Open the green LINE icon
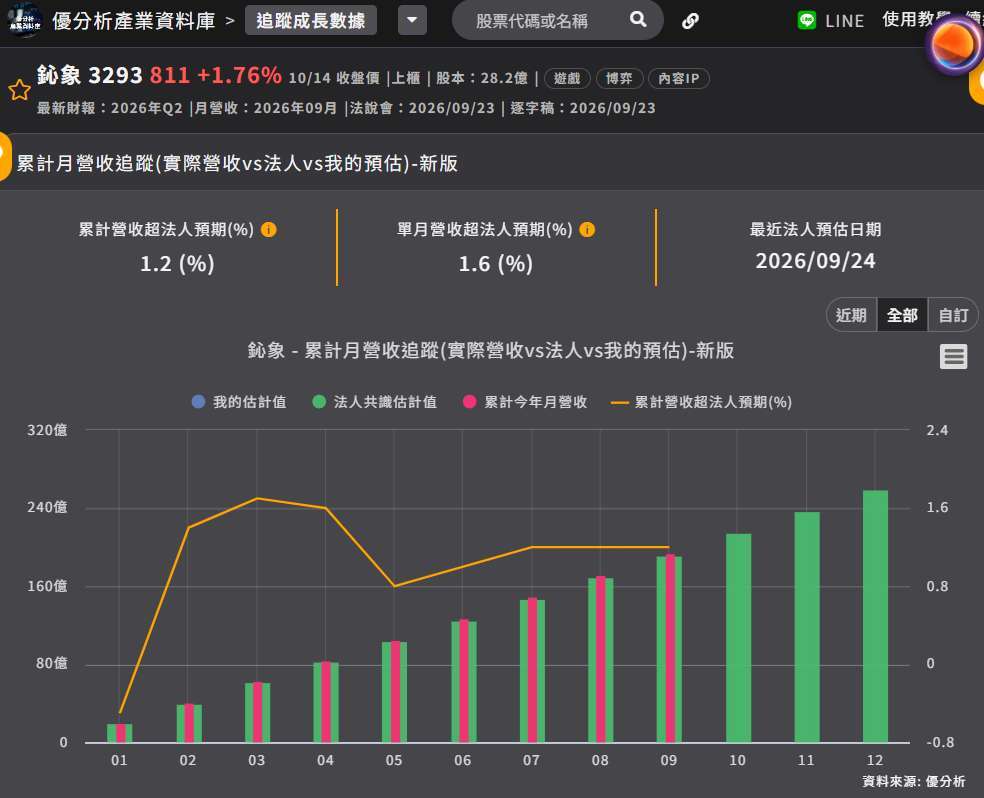Image resolution: width=984 pixels, height=798 pixels. click(806, 20)
